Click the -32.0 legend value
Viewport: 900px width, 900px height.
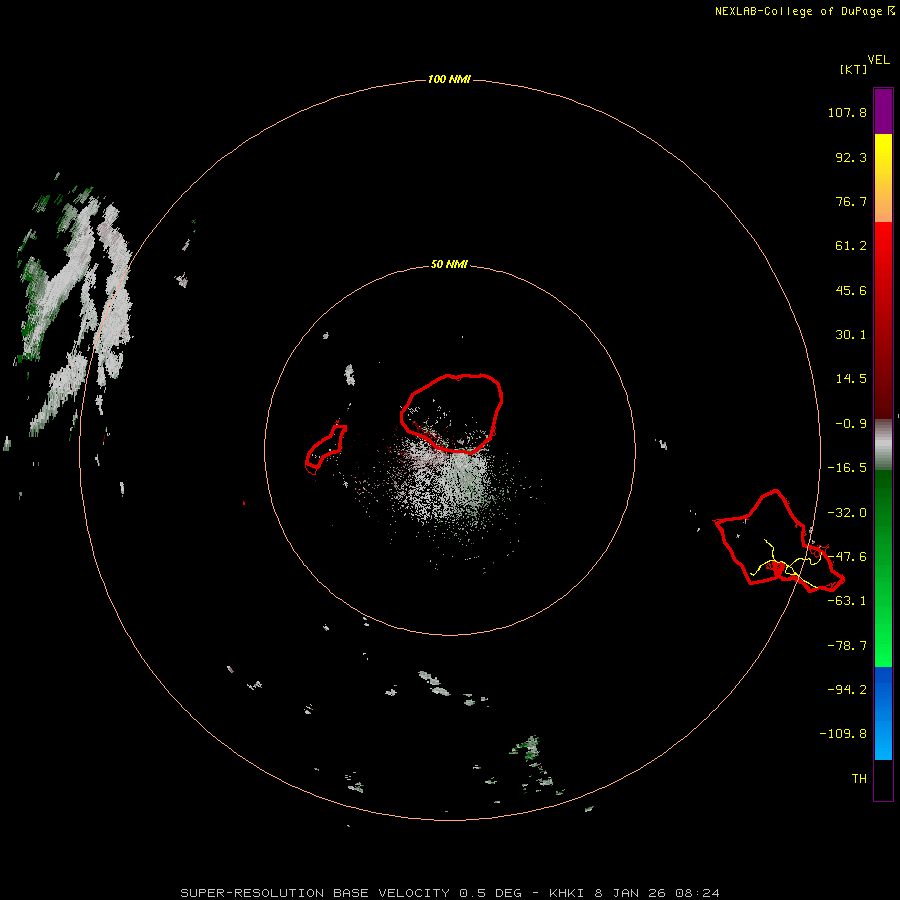pos(847,513)
